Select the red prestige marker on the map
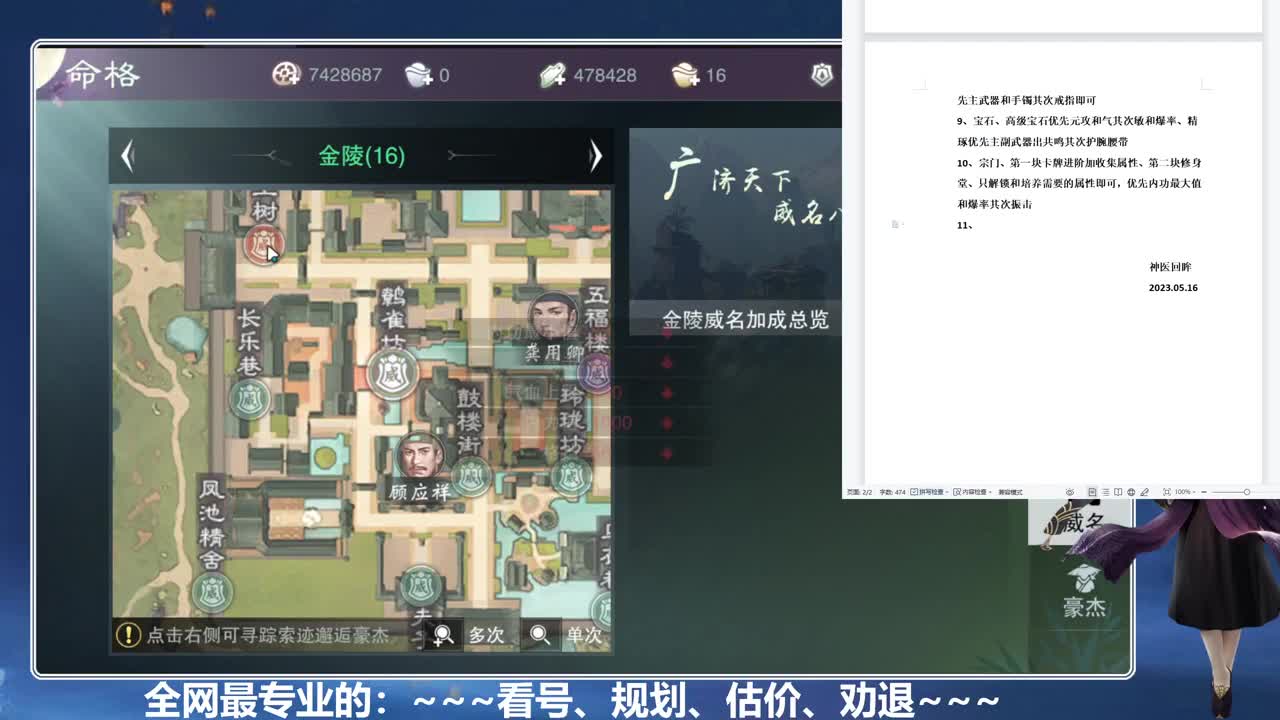The width and height of the screenshot is (1280, 720). [264, 244]
